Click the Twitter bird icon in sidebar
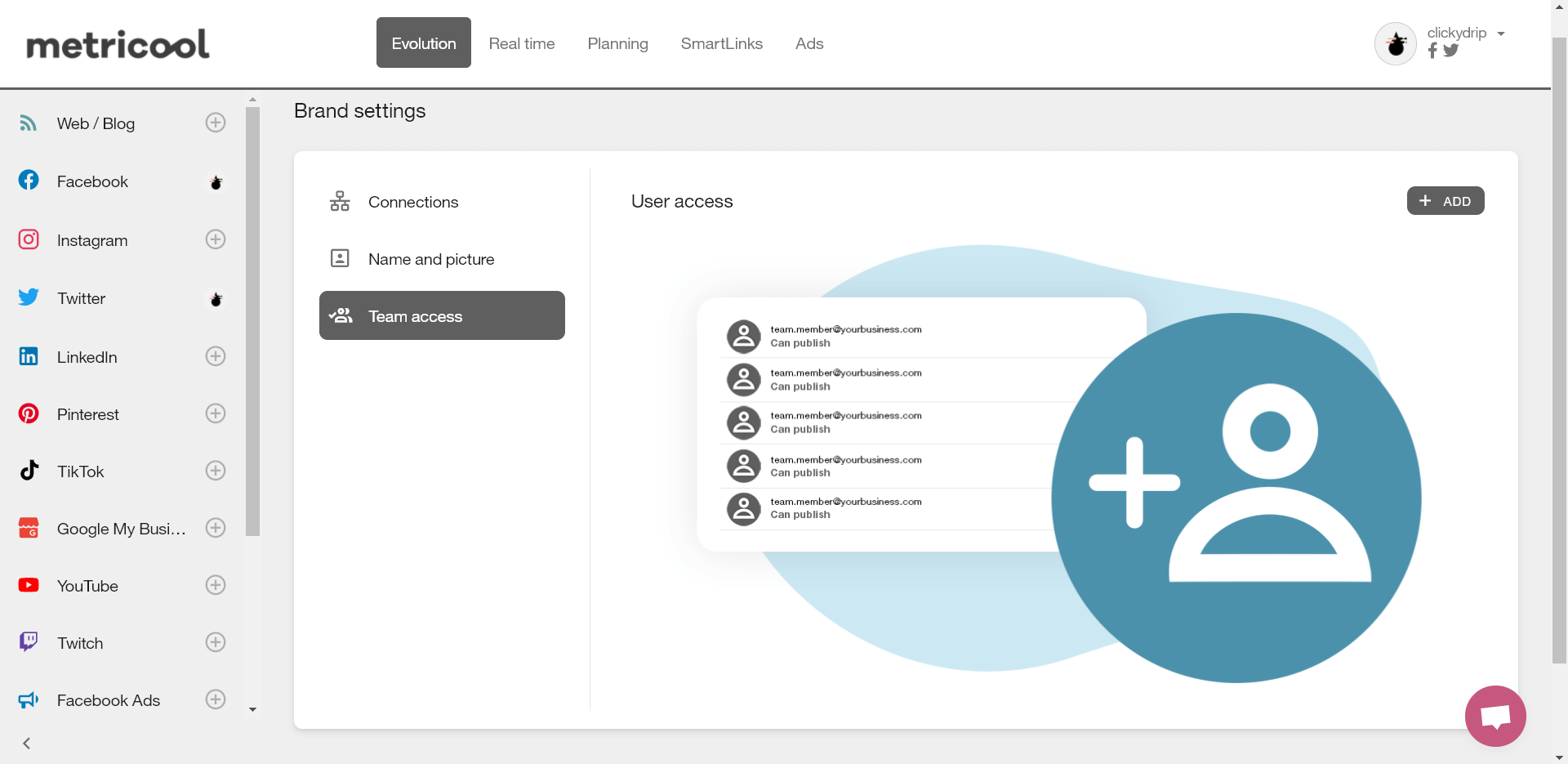 point(29,297)
